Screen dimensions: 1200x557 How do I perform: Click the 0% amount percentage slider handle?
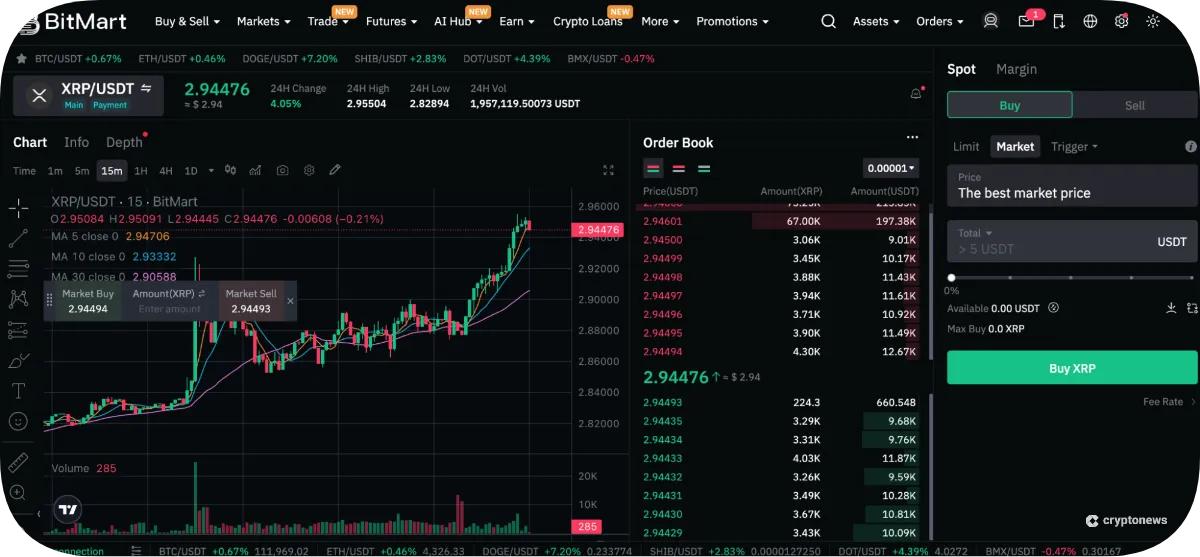[951, 277]
